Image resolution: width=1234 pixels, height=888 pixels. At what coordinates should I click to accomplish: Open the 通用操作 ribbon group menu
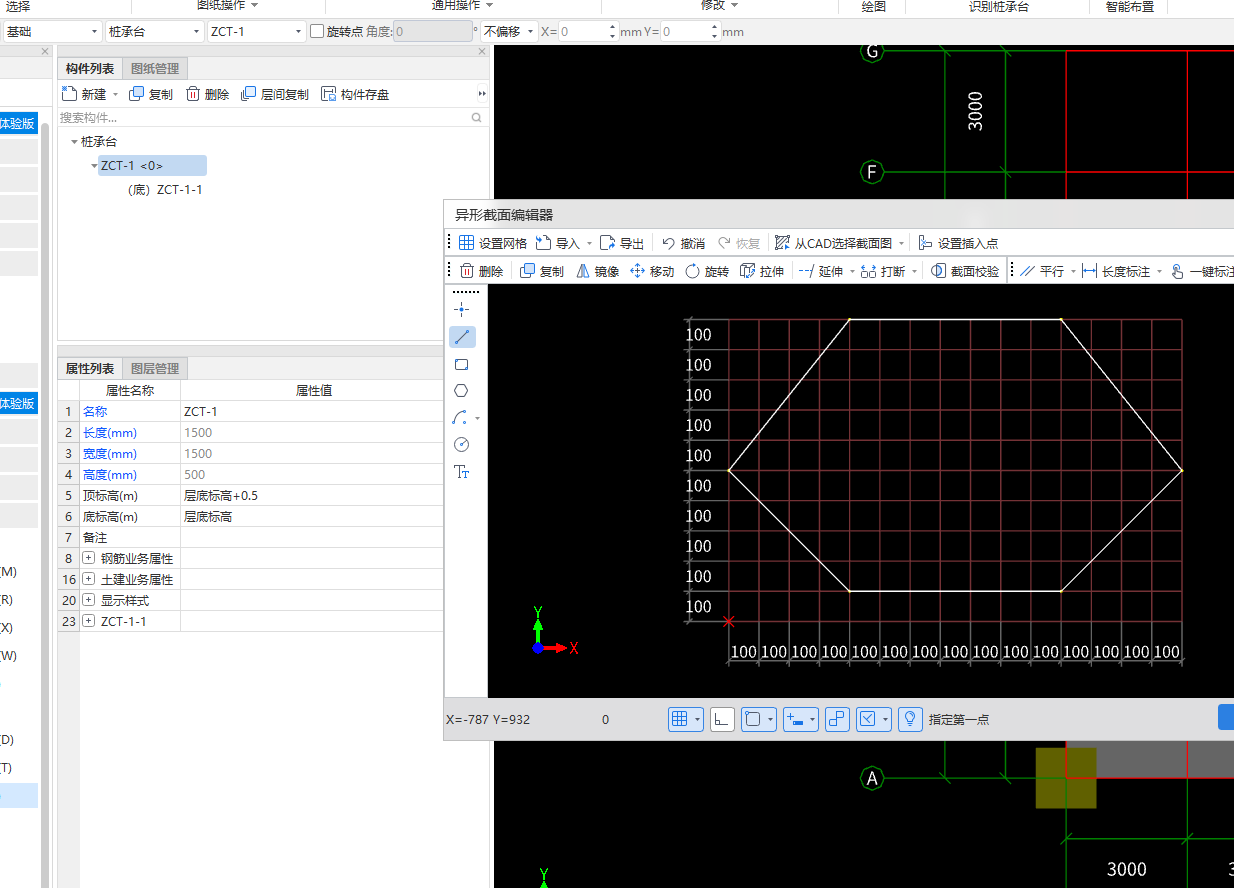(x=464, y=5)
